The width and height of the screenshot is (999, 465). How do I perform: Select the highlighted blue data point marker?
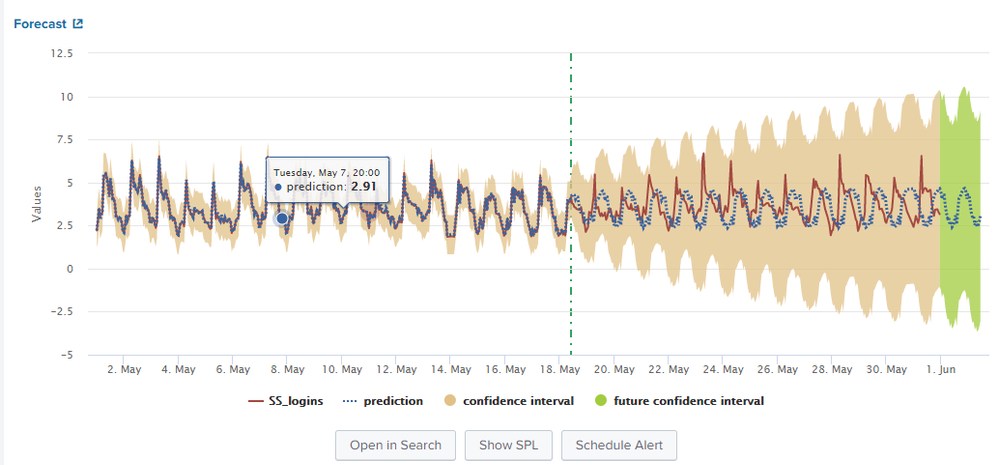pyautogui.click(x=282, y=218)
